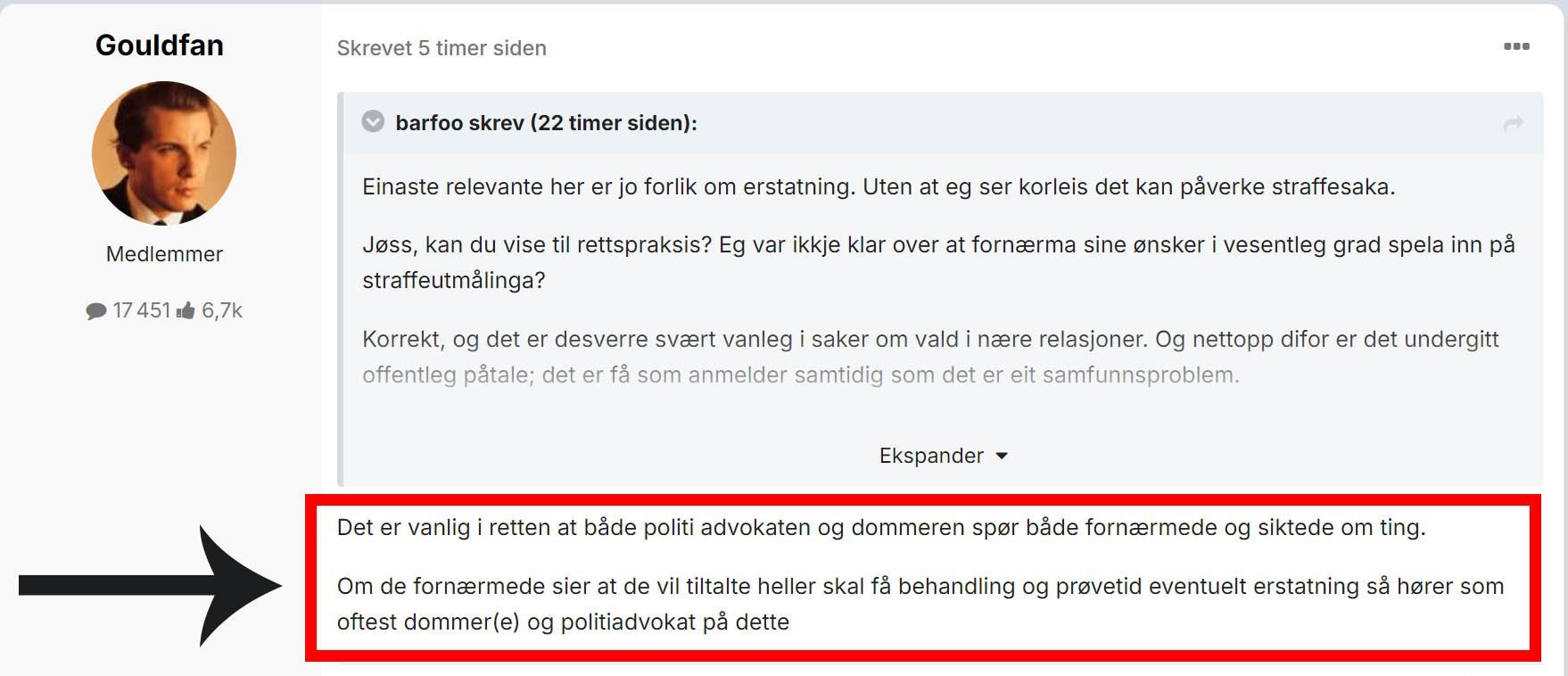Screen dimensions: 1568x676
Task: Click Gouldfan's round avatar picture
Action: 164,153
